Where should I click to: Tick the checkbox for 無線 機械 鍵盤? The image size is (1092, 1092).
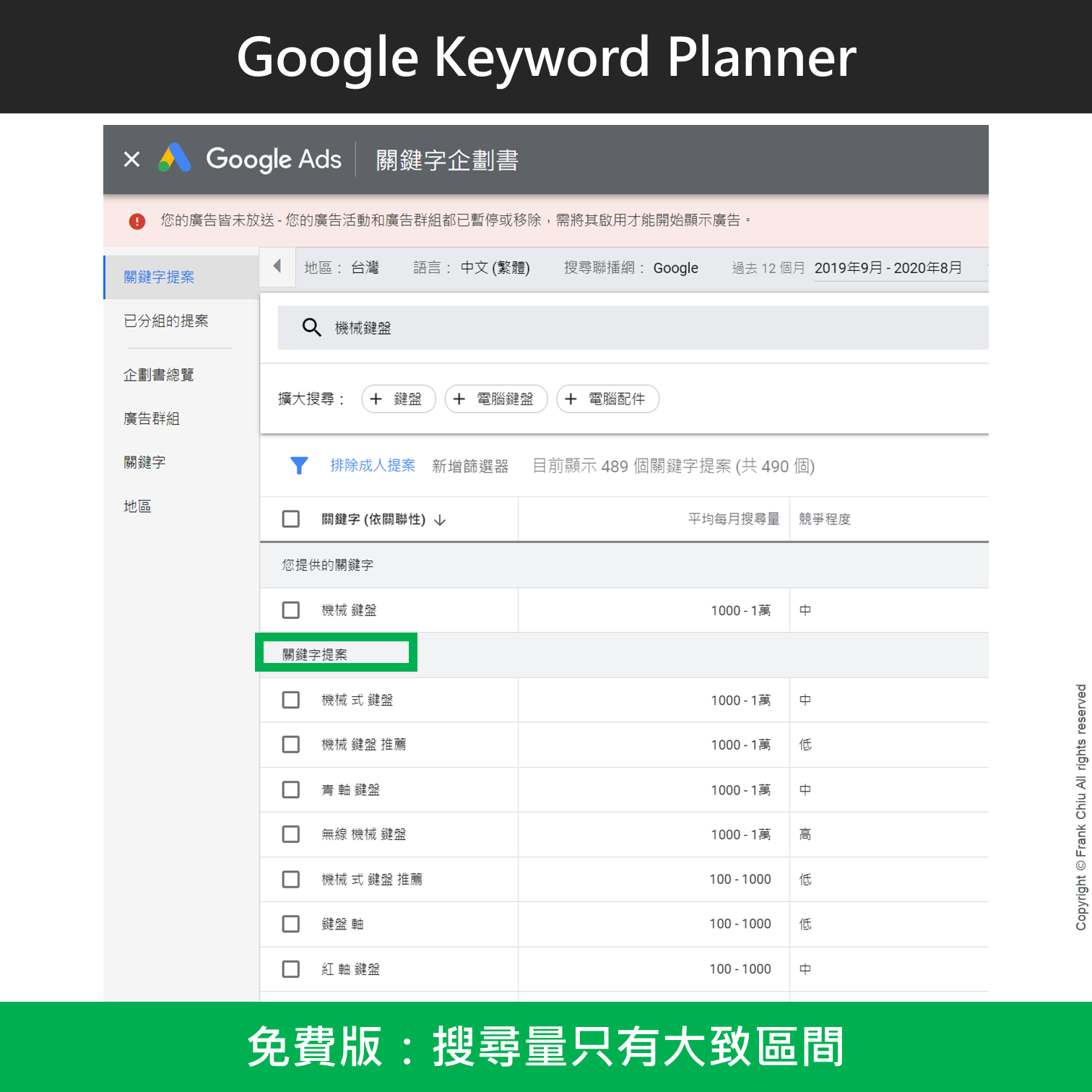[291, 834]
